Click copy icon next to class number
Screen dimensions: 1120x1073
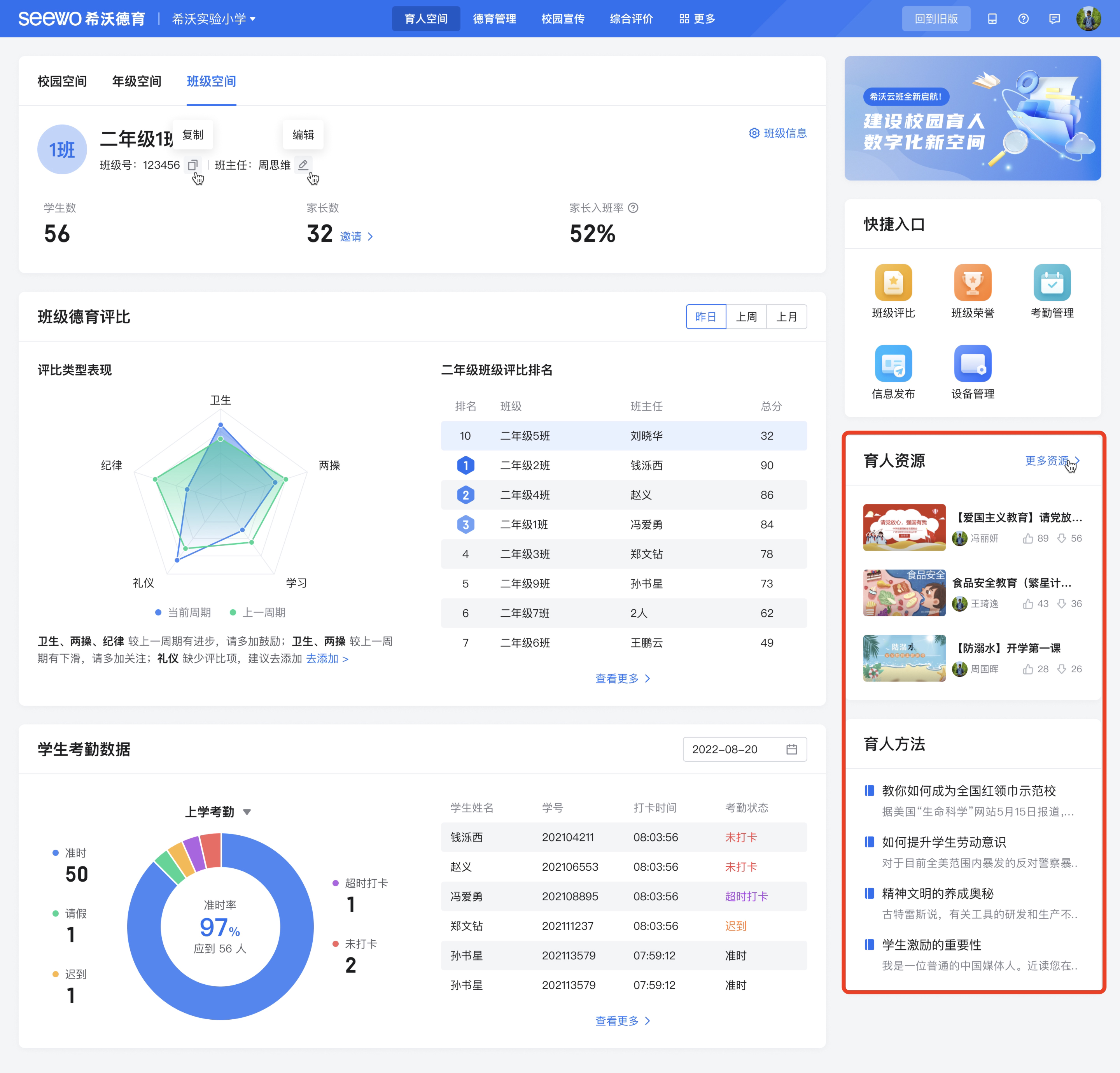coord(192,165)
